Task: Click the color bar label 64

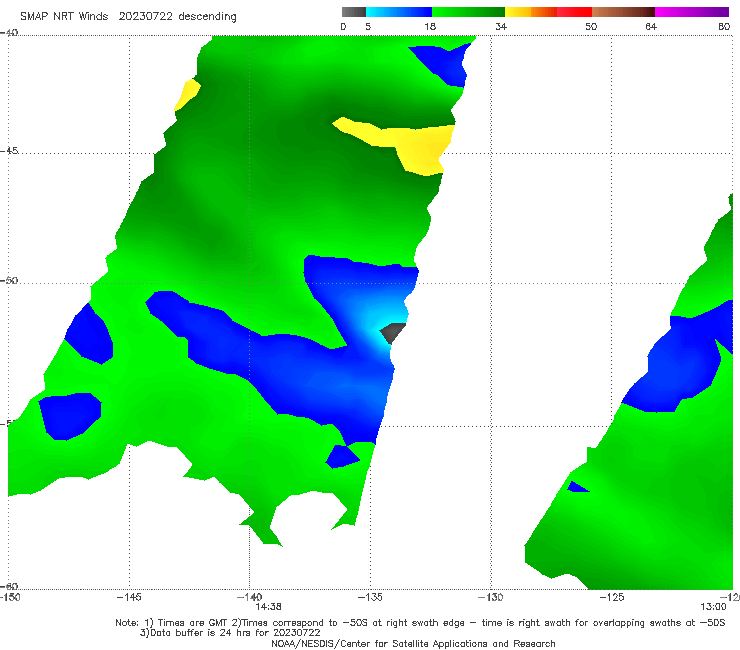Action: click(x=651, y=26)
